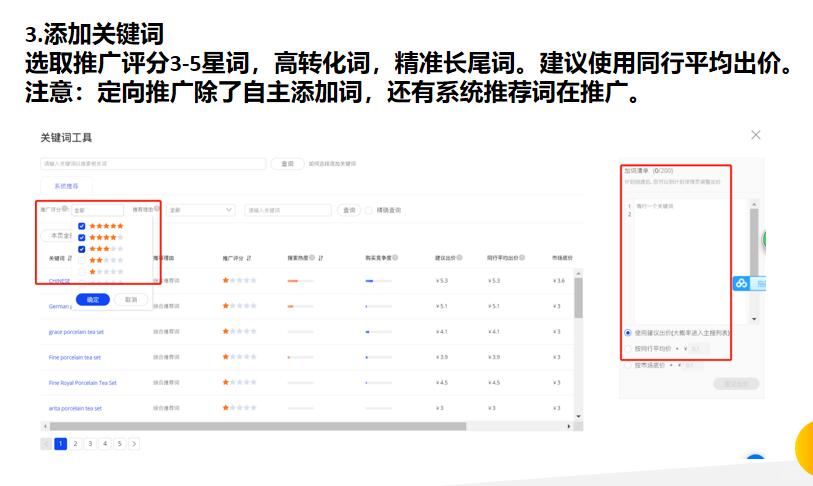Check the two-star rating checkbox

(81, 260)
